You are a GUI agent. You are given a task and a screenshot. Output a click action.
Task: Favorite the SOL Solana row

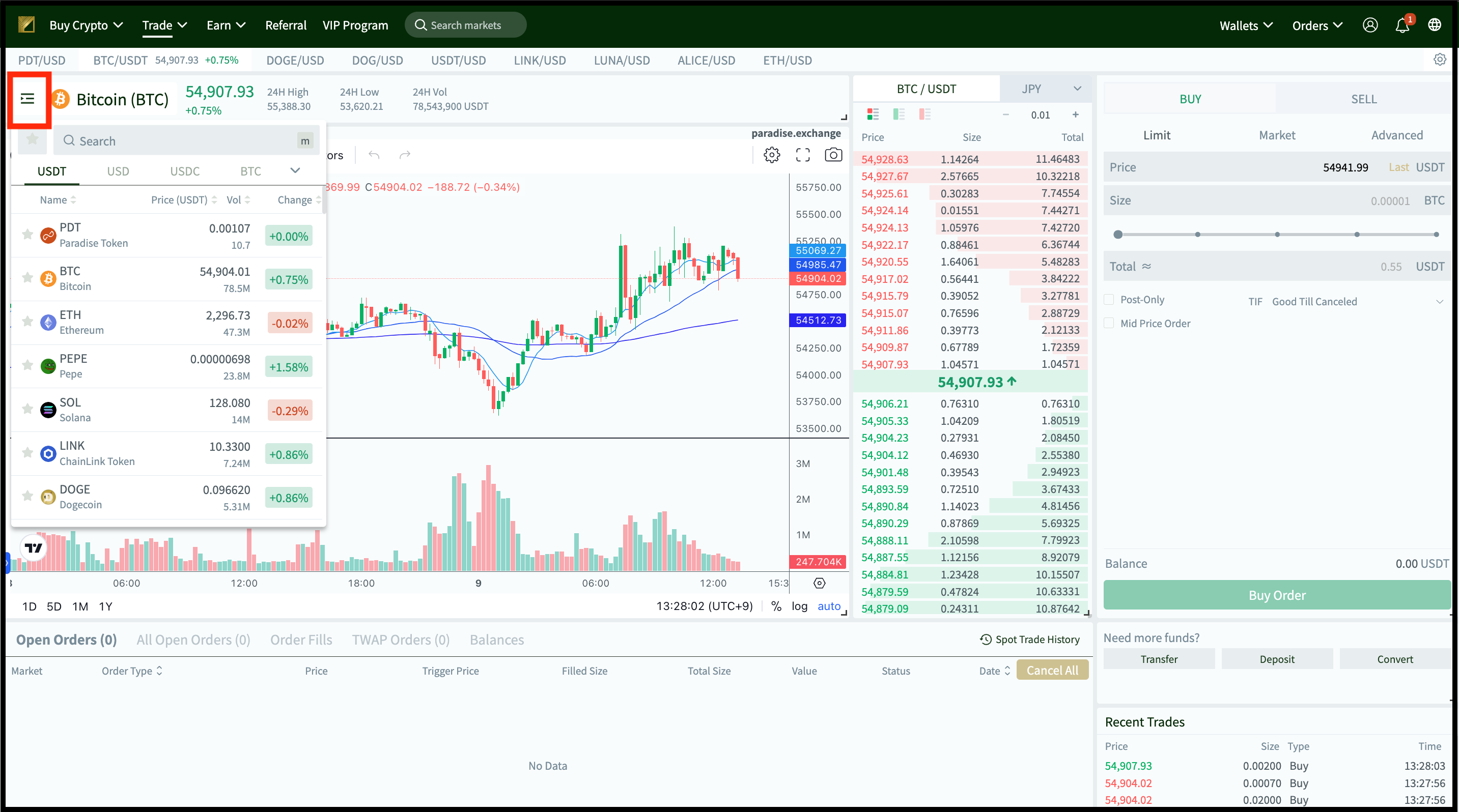(x=27, y=409)
